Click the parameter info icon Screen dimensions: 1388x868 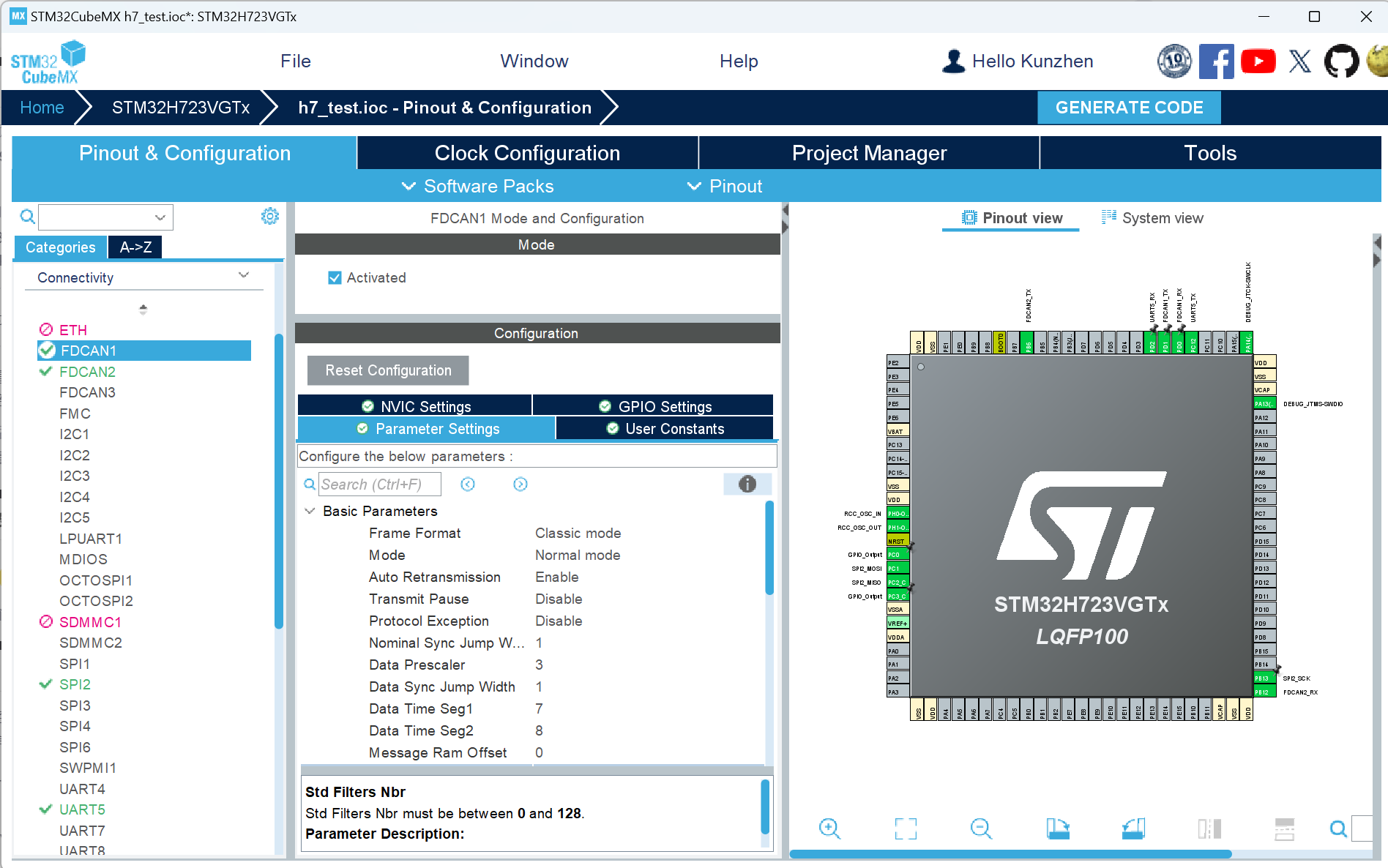pyautogui.click(x=747, y=484)
